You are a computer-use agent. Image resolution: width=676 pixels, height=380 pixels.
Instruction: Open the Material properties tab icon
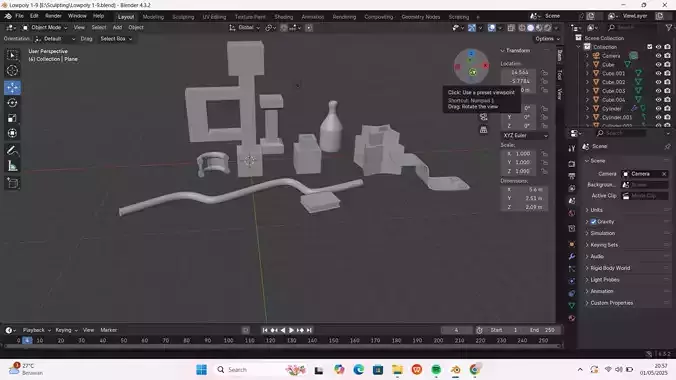coord(572,318)
